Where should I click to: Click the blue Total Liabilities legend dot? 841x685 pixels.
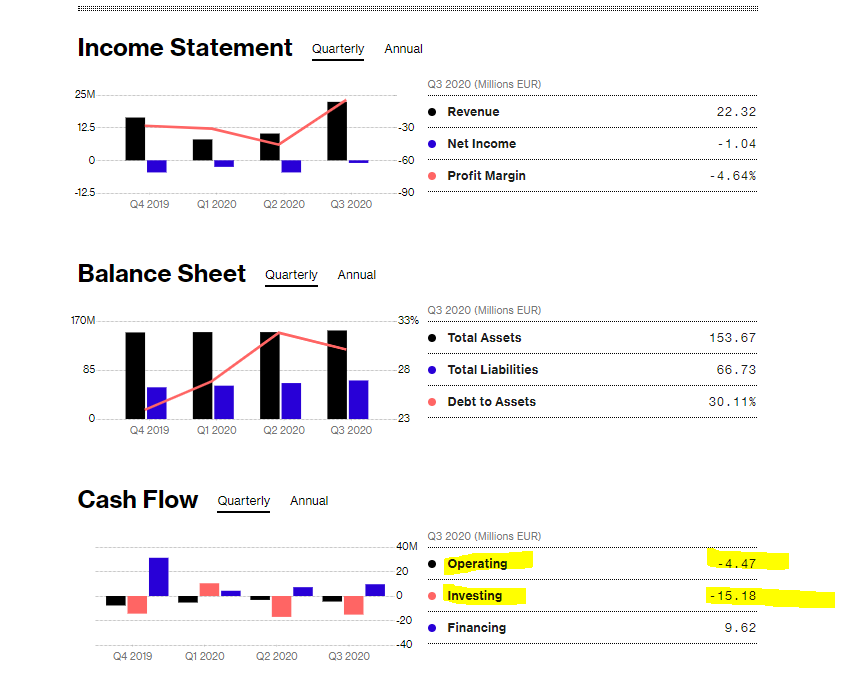point(432,370)
